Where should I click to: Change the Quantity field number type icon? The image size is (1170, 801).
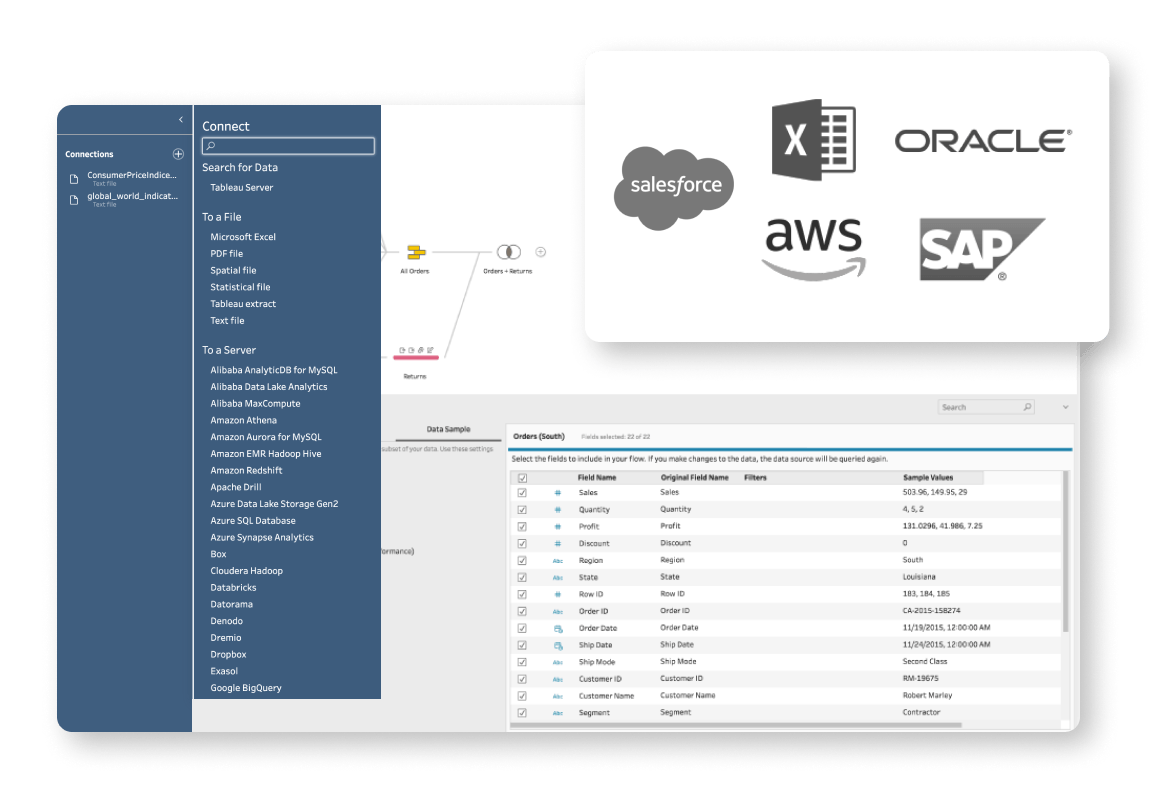click(557, 510)
